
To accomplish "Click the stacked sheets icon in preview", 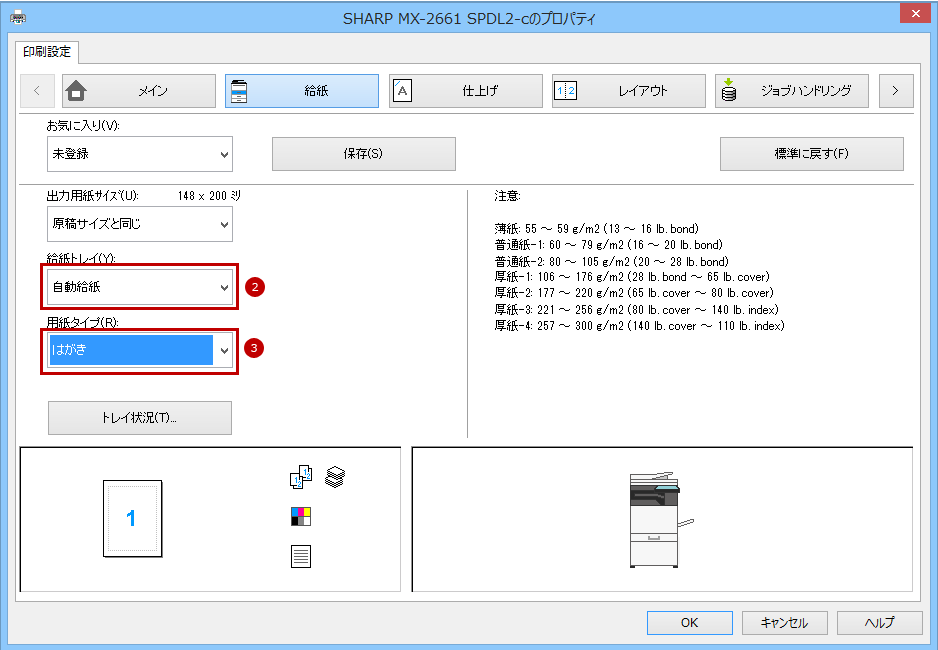I will (x=335, y=477).
